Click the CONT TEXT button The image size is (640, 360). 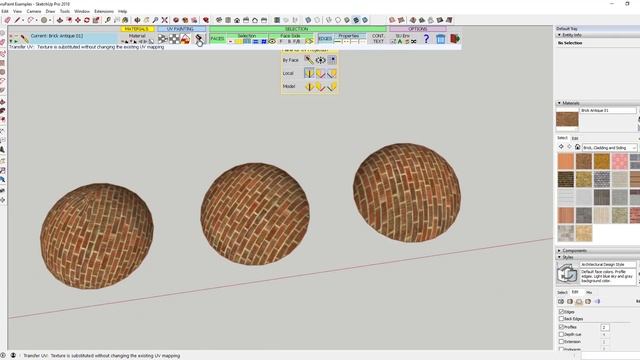pyautogui.click(x=378, y=39)
